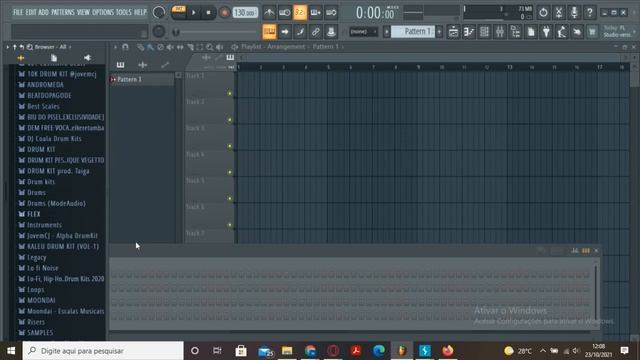Screen dimensions: 640x360
Task: Open the OPTIONS menu
Action: click(x=103, y=12)
